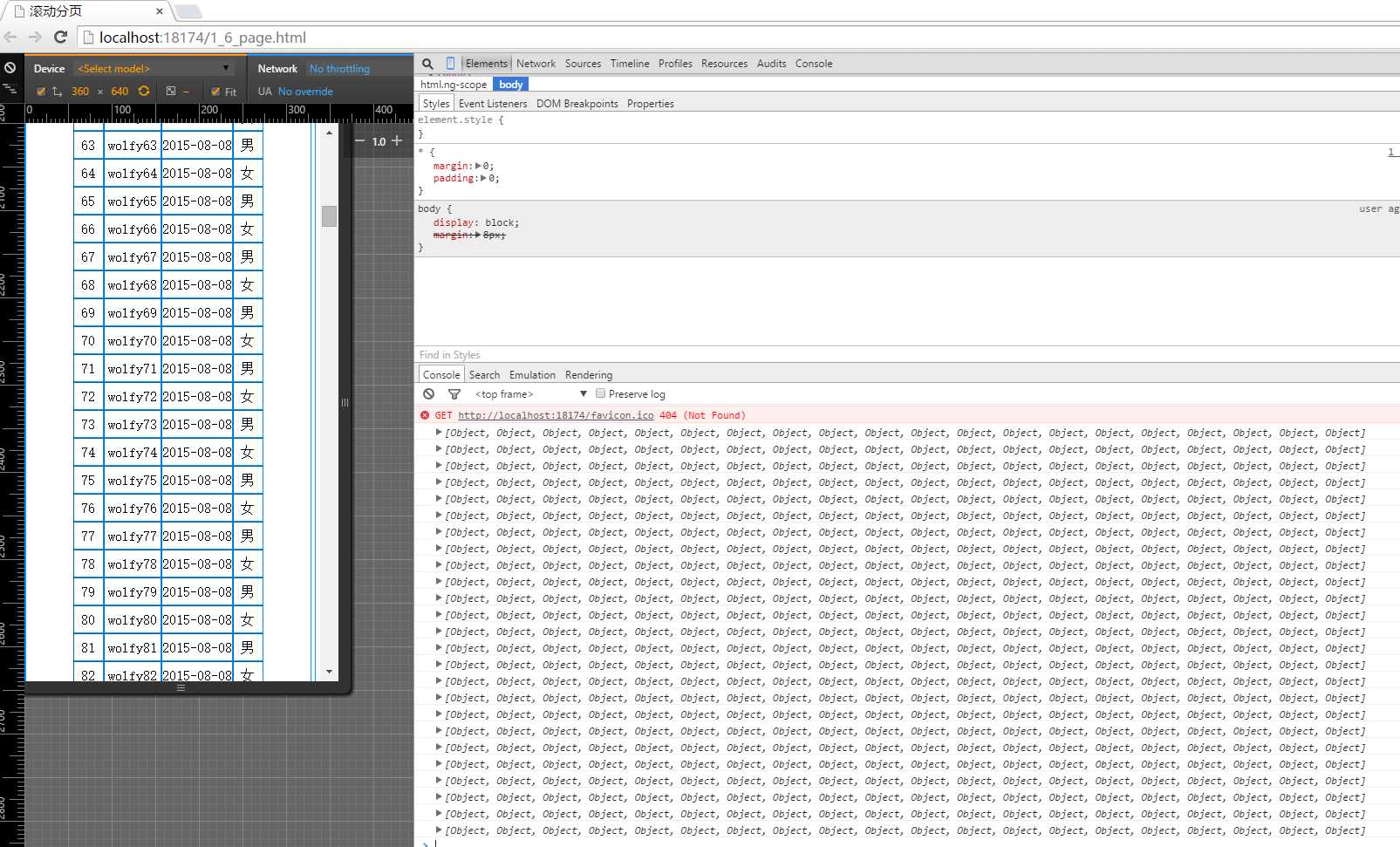Clear the console log
This screenshot has width=1400, height=847.
[428, 394]
